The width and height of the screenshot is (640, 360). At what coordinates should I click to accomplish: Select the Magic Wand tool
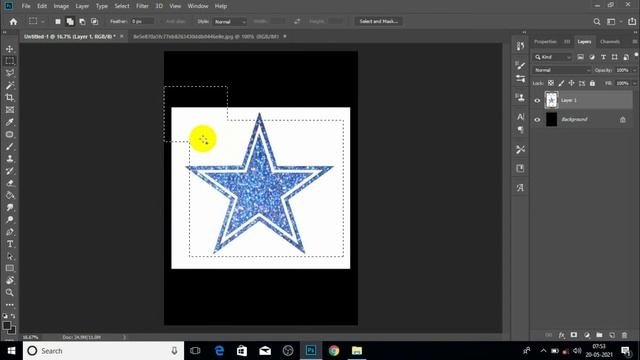coord(10,85)
